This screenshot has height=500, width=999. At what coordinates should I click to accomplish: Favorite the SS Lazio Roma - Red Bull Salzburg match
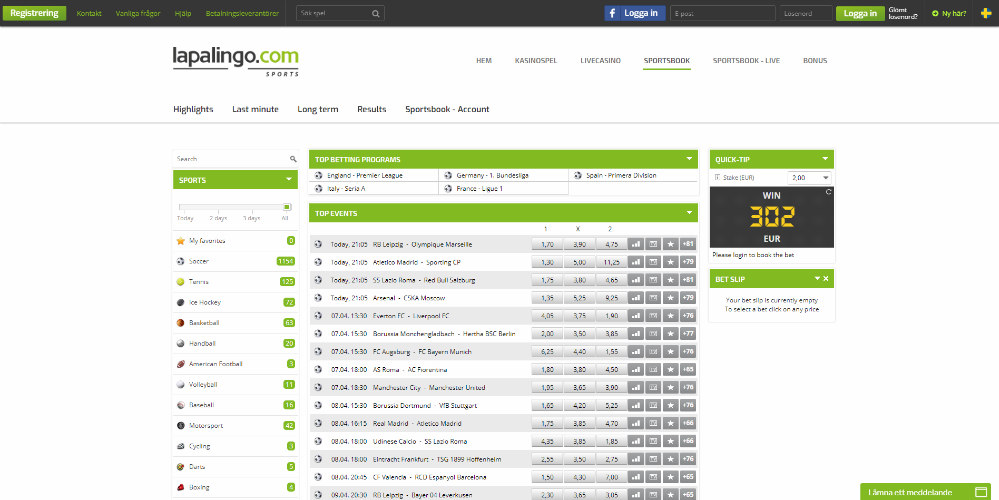670,280
